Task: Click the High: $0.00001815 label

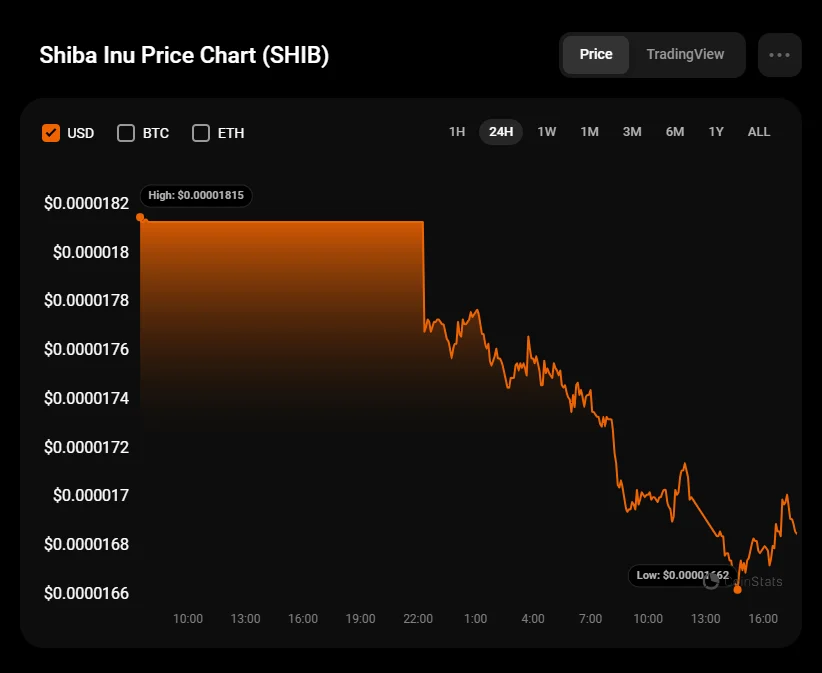Action: point(196,195)
